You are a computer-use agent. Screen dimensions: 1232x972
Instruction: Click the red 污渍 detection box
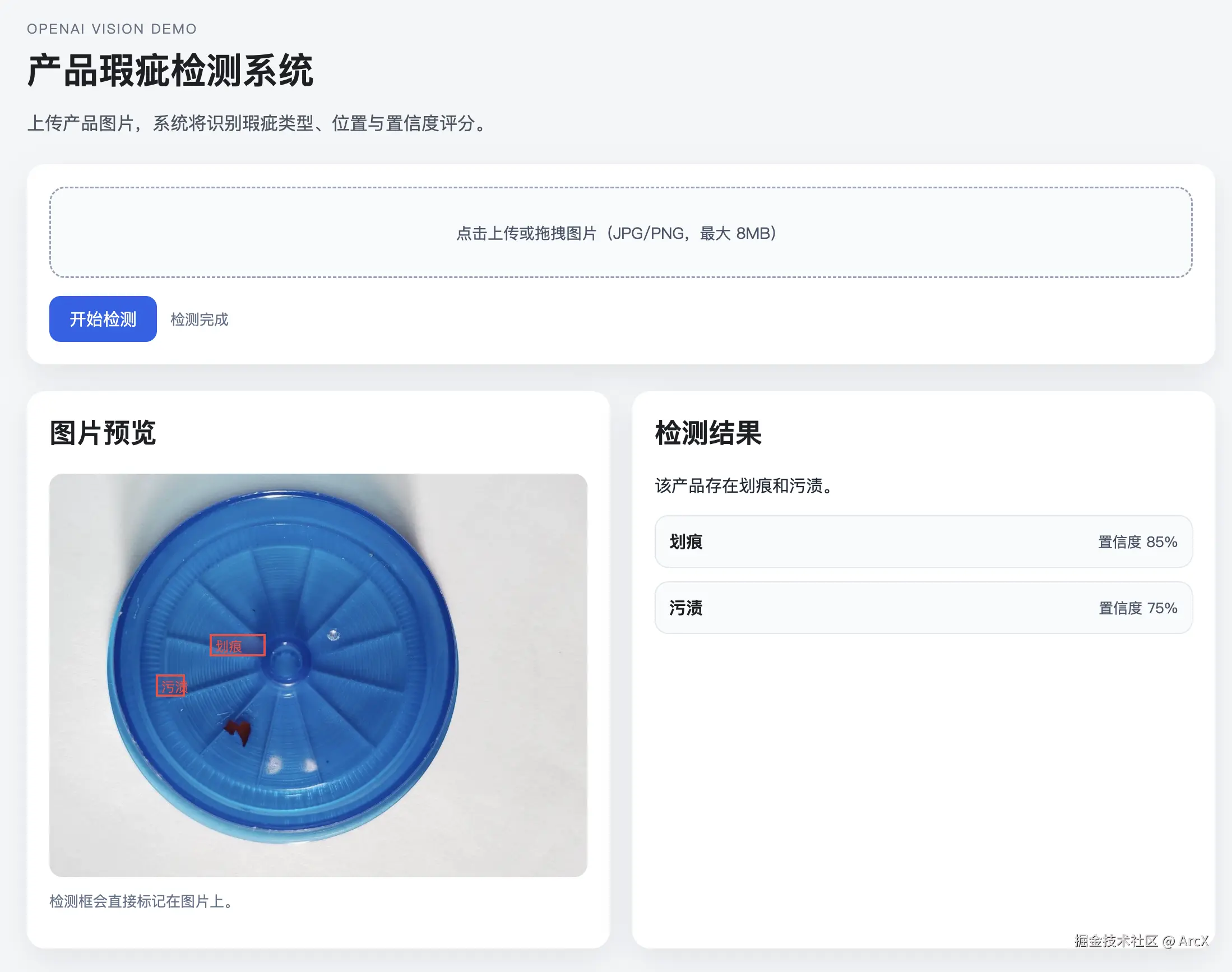coord(171,685)
